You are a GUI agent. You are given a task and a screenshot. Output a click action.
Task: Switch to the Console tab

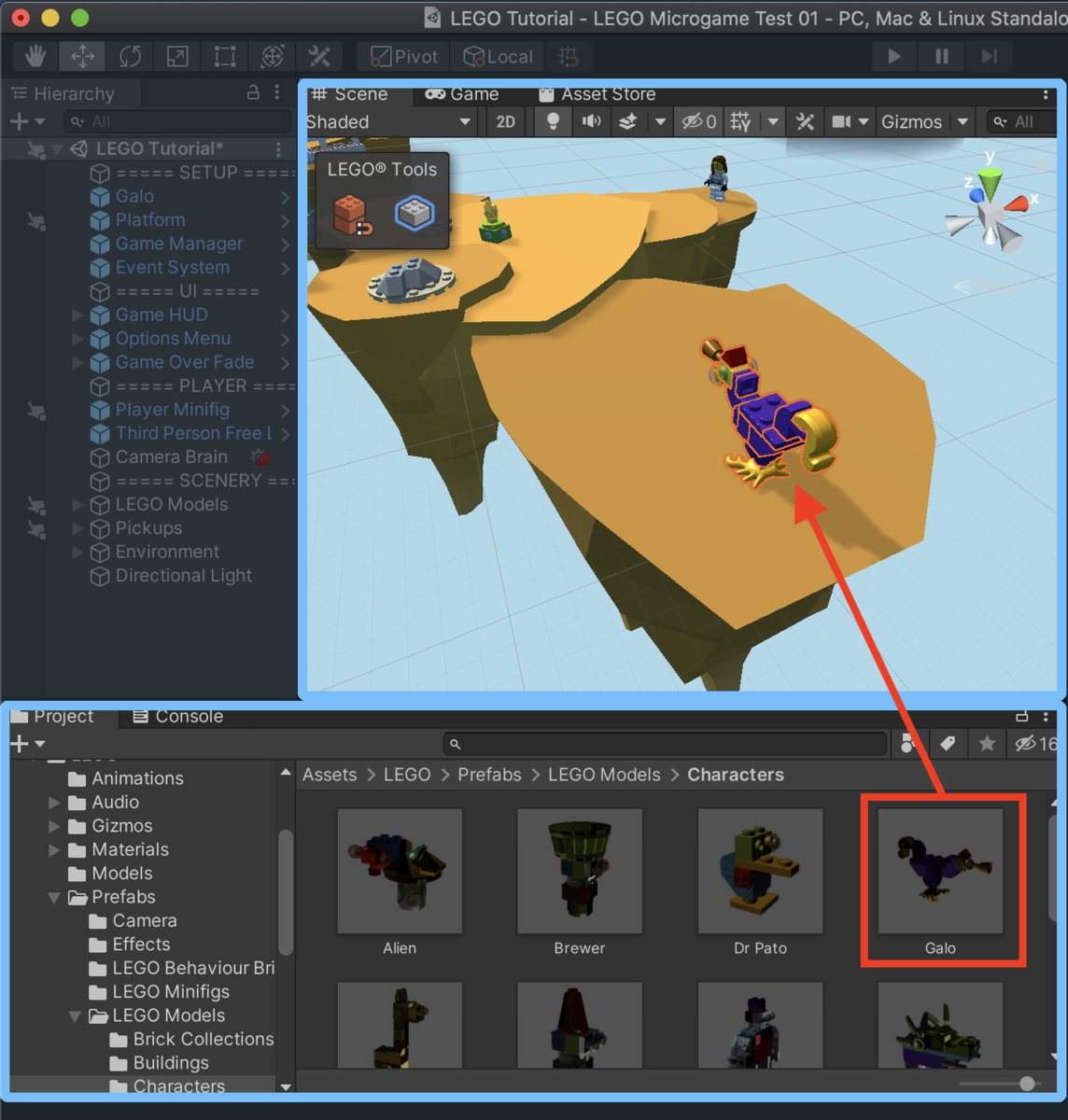coord(178,717)
